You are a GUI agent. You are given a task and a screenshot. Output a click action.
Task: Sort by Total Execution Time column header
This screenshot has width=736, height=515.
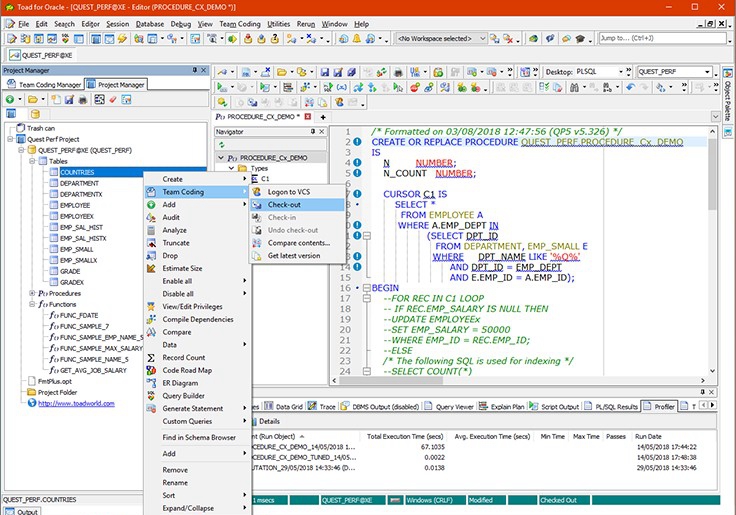point(405,436)
